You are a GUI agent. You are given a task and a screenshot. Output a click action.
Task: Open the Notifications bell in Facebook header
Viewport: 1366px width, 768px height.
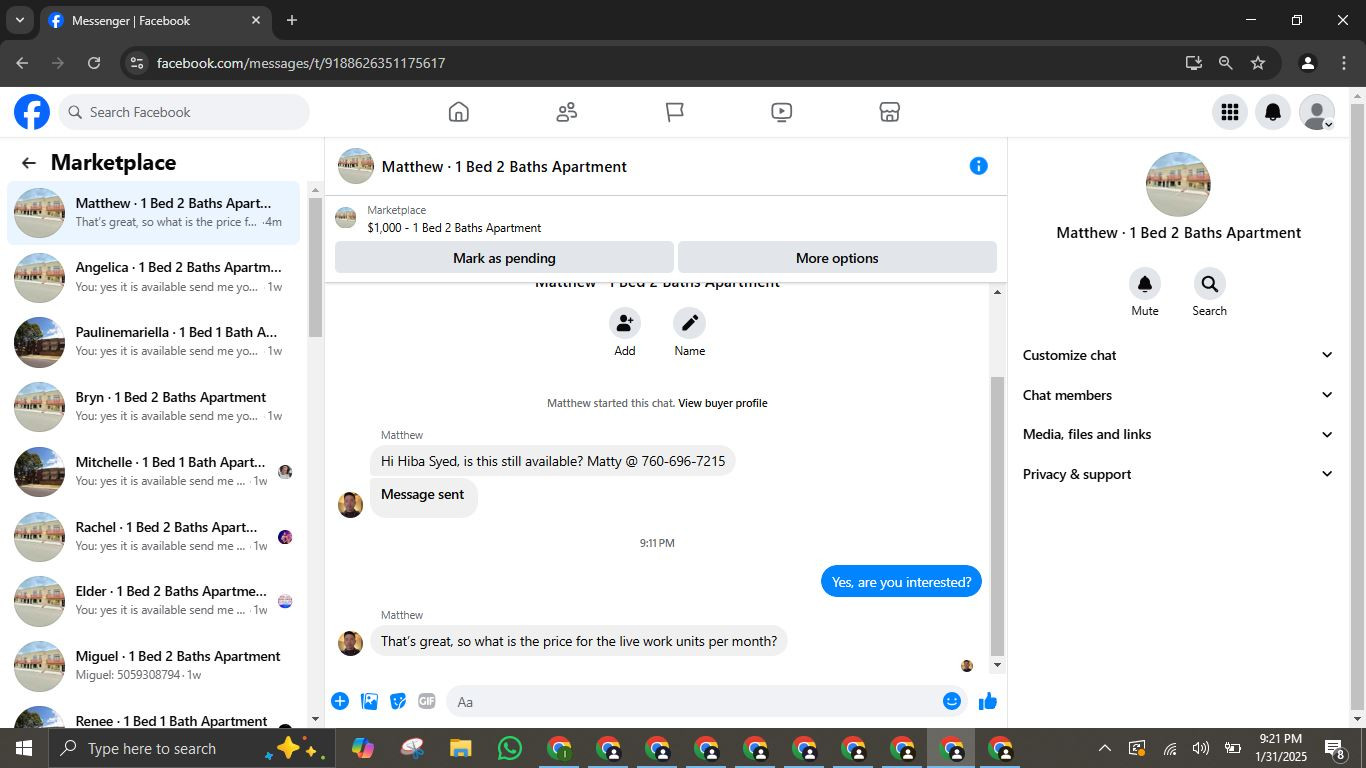1273,112
